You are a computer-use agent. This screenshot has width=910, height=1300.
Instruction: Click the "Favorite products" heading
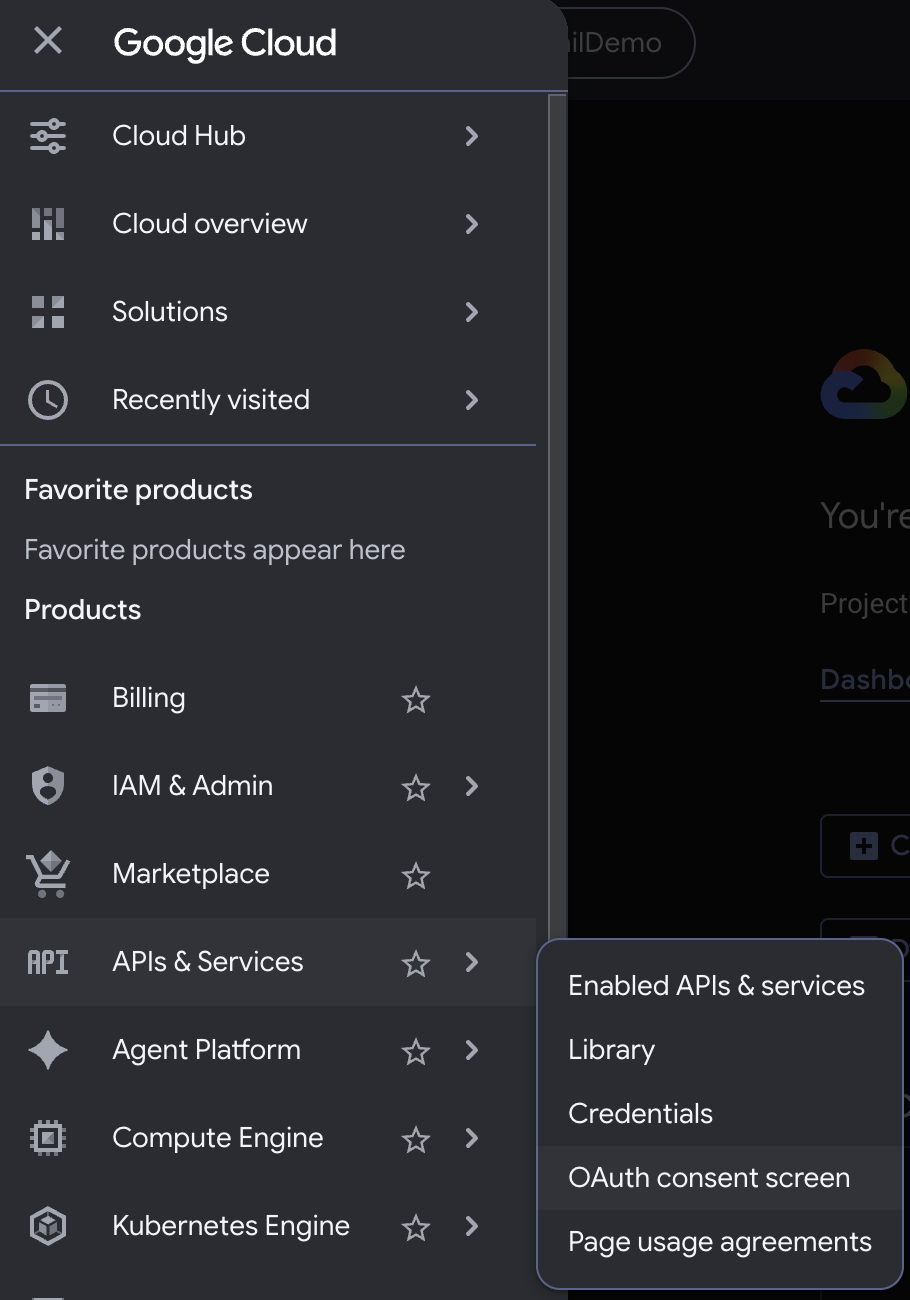tap(138, 490)
